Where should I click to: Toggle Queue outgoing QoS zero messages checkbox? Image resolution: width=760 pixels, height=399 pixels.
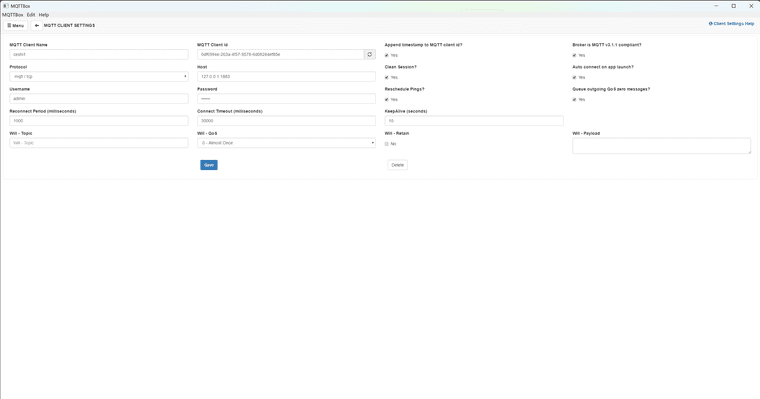[x=574, y=99]
